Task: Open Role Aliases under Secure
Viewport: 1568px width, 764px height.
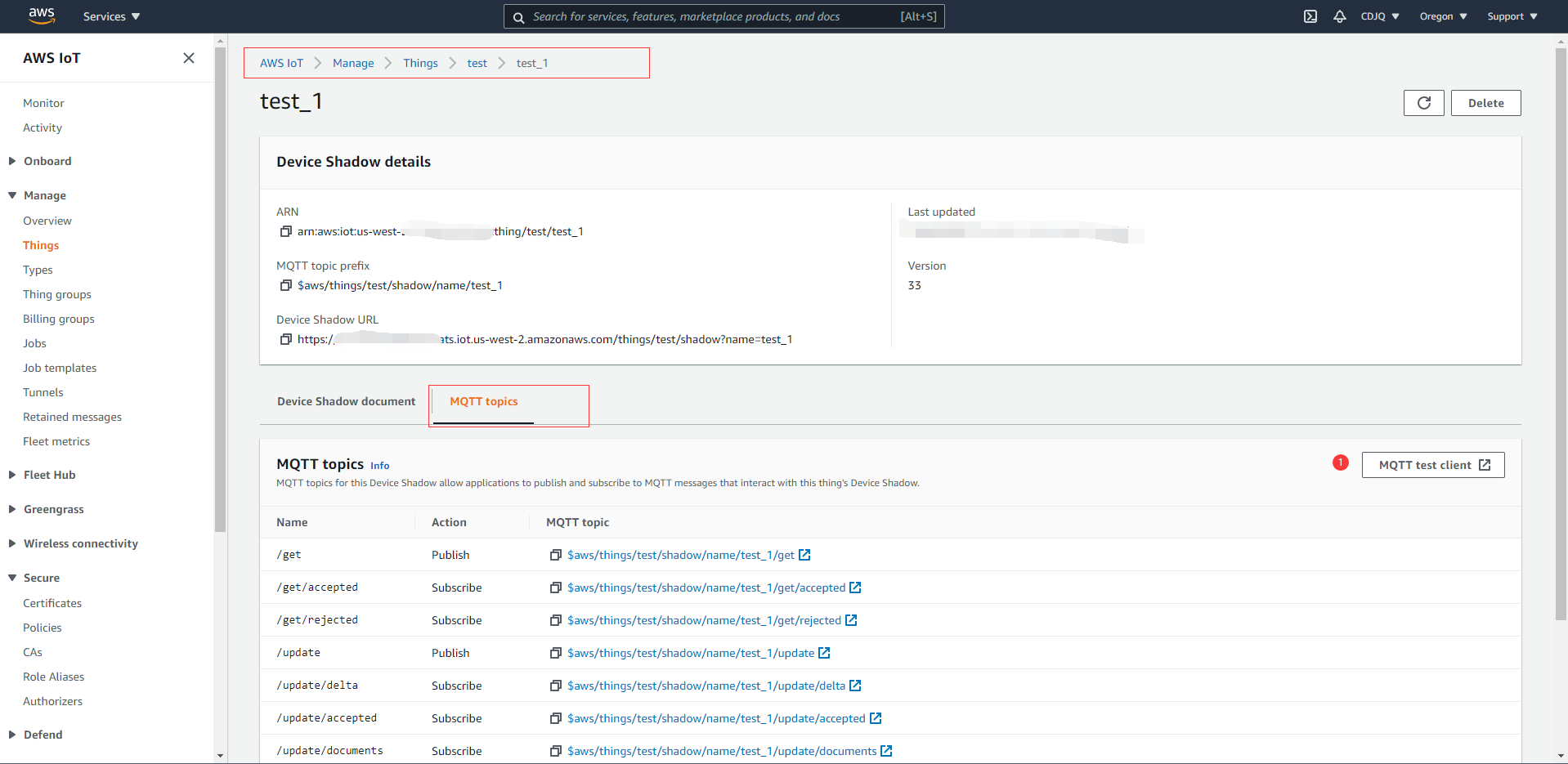Action: click(54, 677)
